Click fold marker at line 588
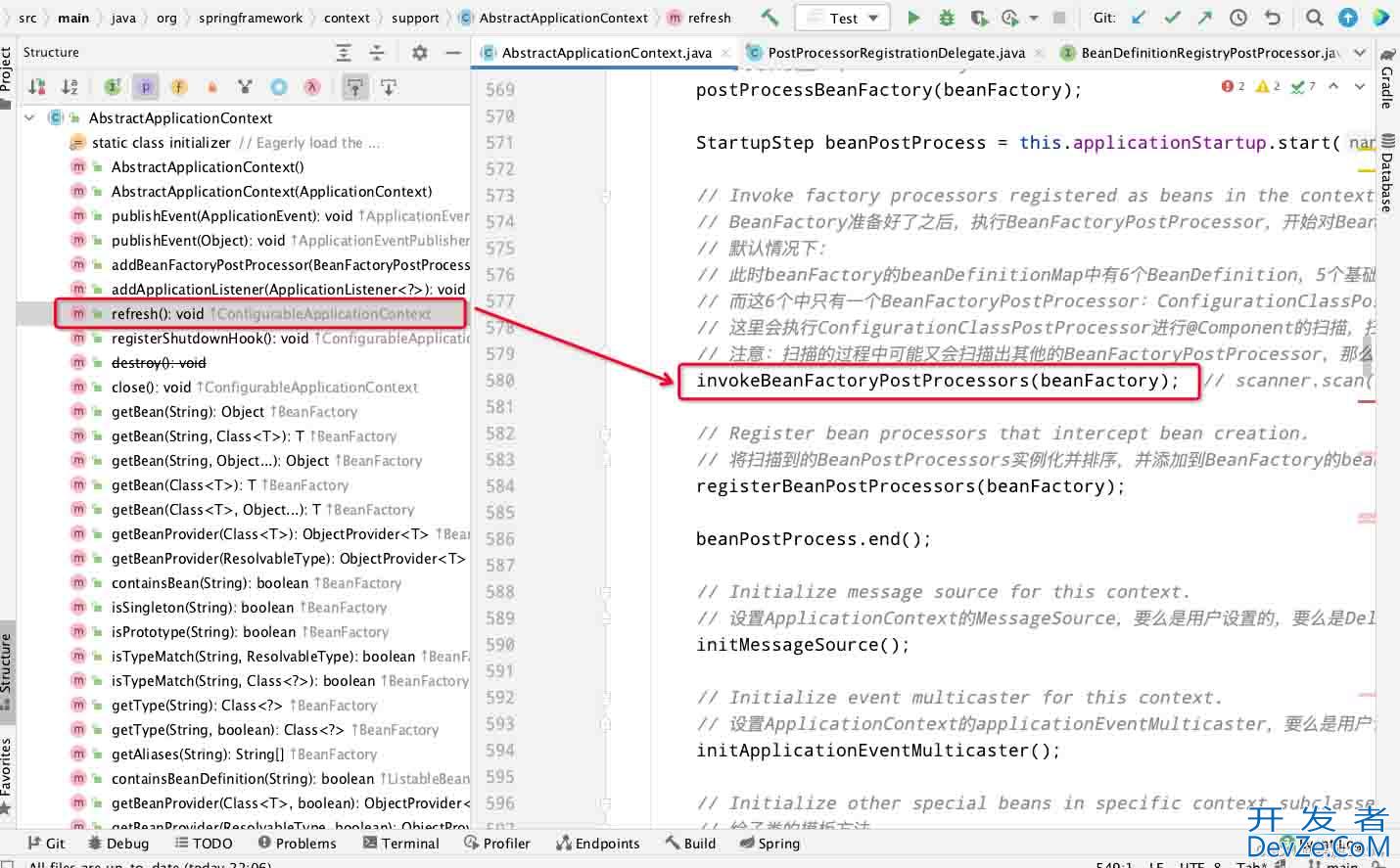1400x868 pixels. (x=605, y=592)
